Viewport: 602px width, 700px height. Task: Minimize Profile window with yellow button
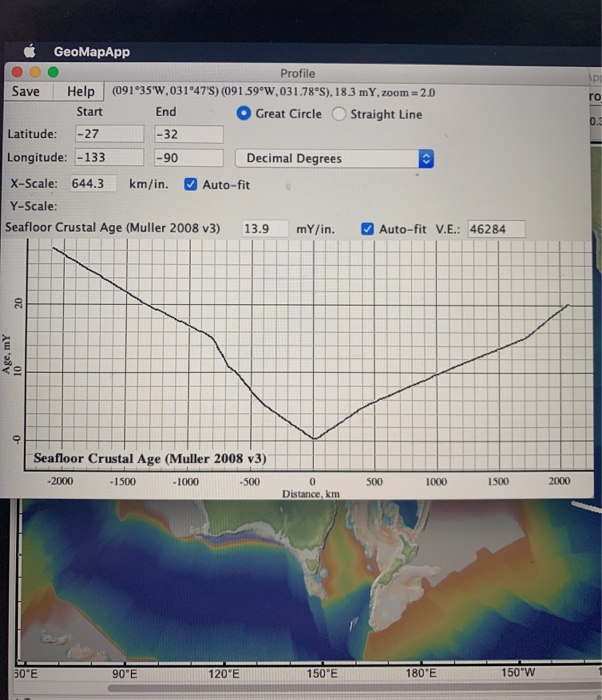35,72
